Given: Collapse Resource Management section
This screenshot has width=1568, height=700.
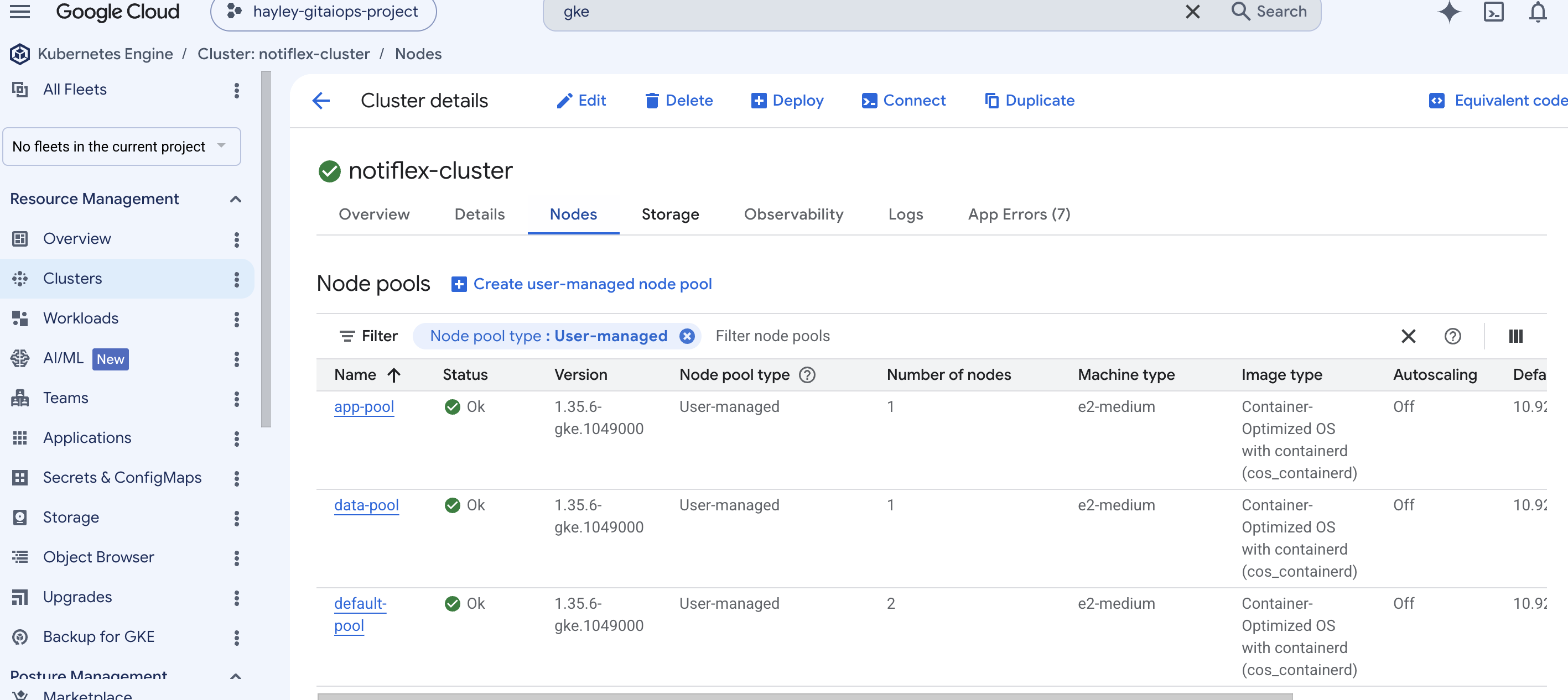Looking at the screenshot, I should click(236, 199).
